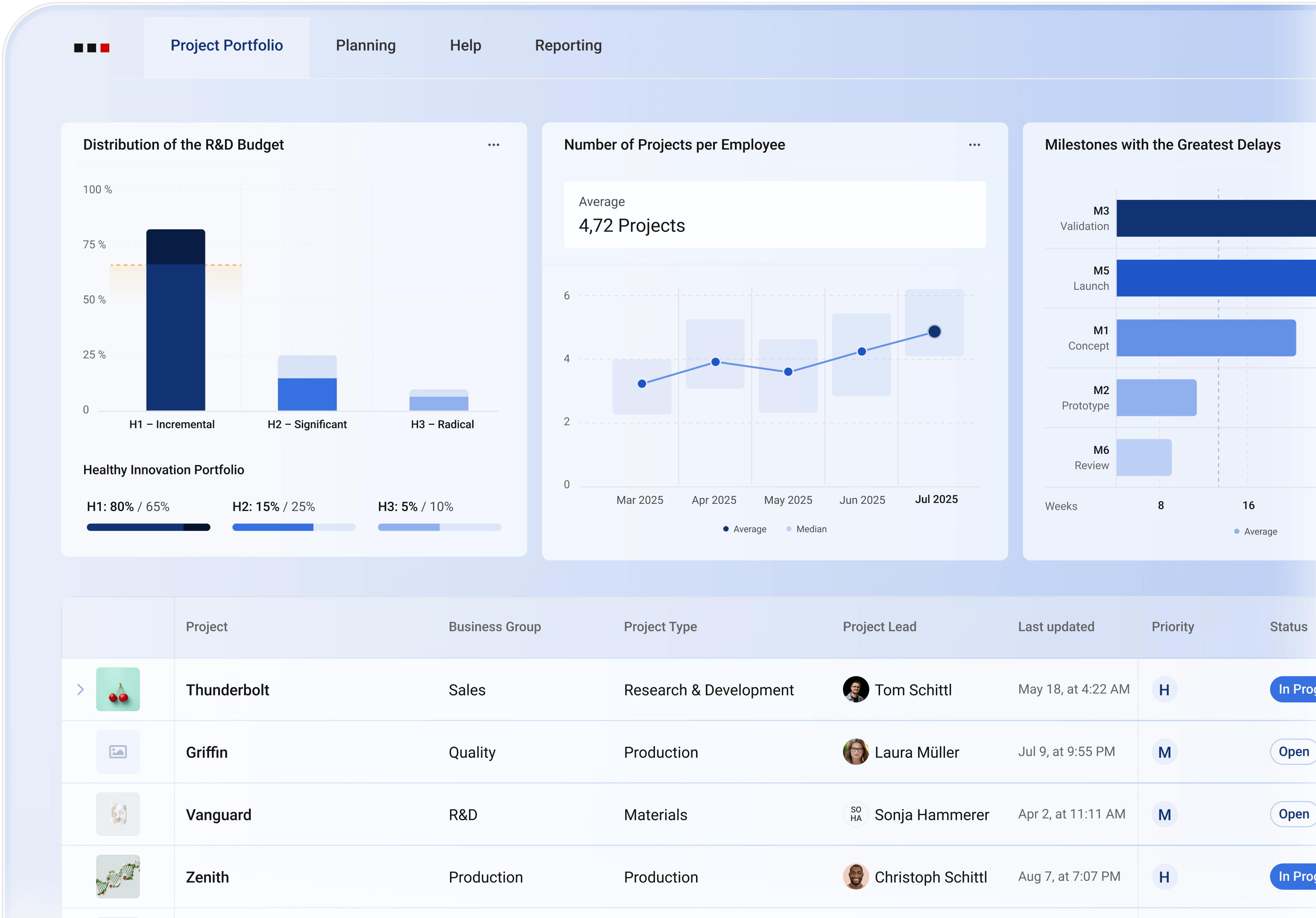Click the Zenith DNA thumbnail
Screen dimensions: 1316x918
click(x=117, y=877)
